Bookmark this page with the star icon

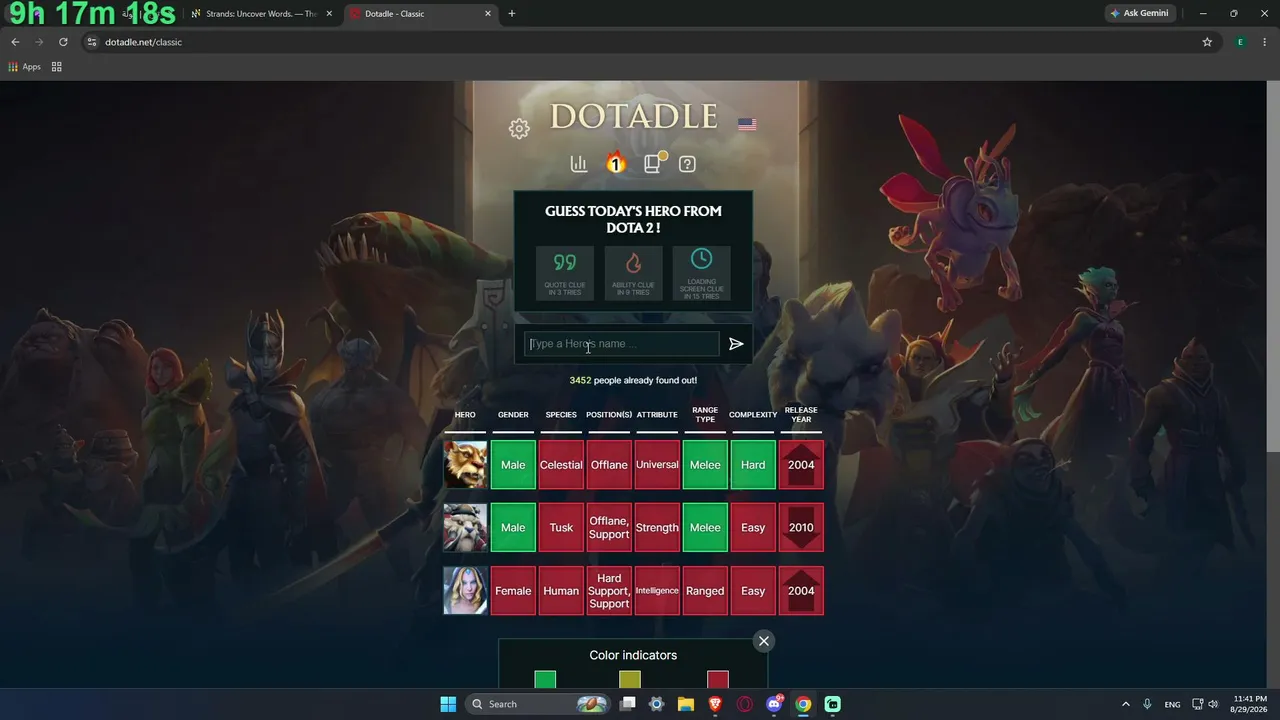[1207, 42]
